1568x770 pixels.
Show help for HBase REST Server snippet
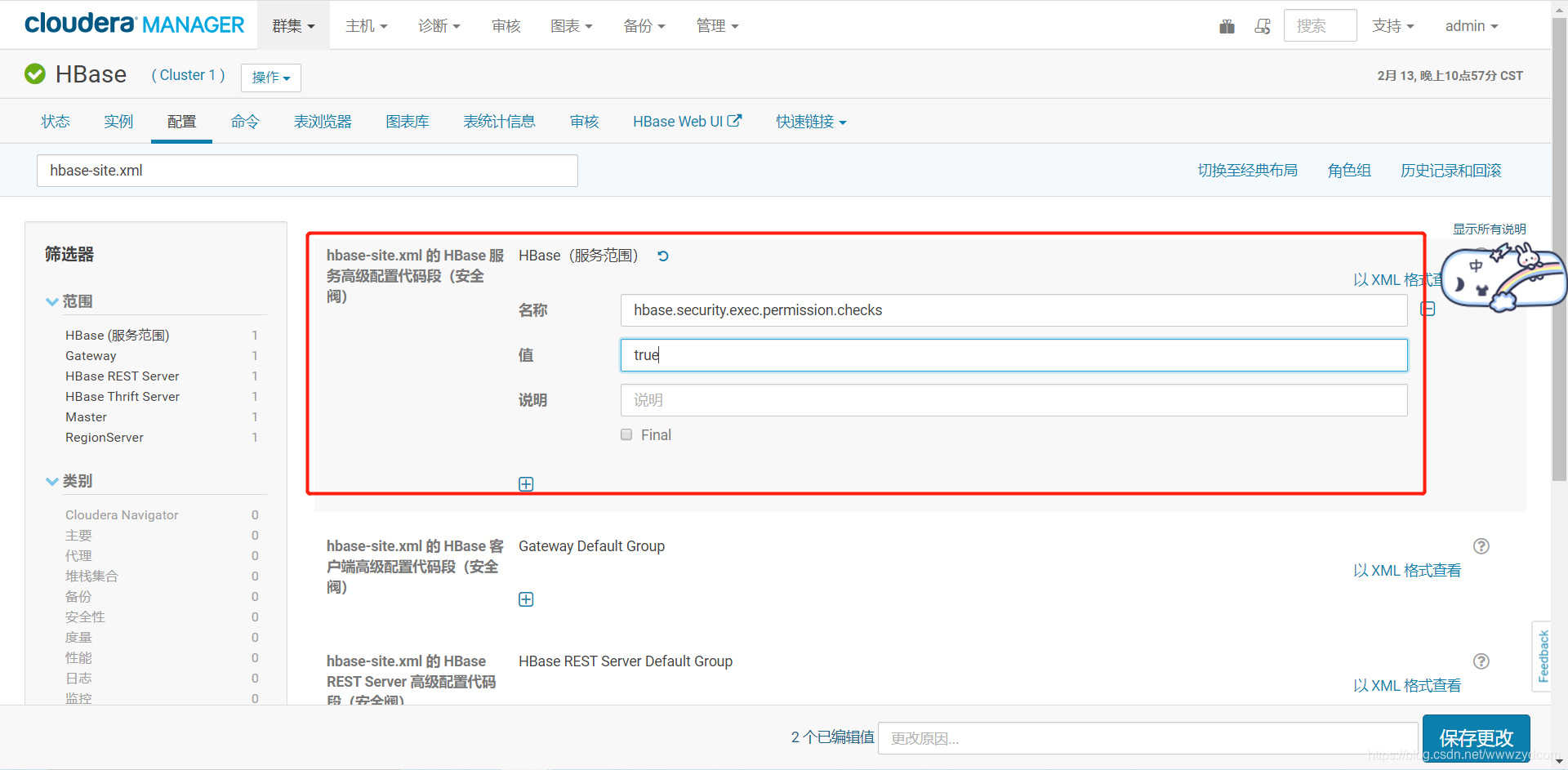(1481, 661)
